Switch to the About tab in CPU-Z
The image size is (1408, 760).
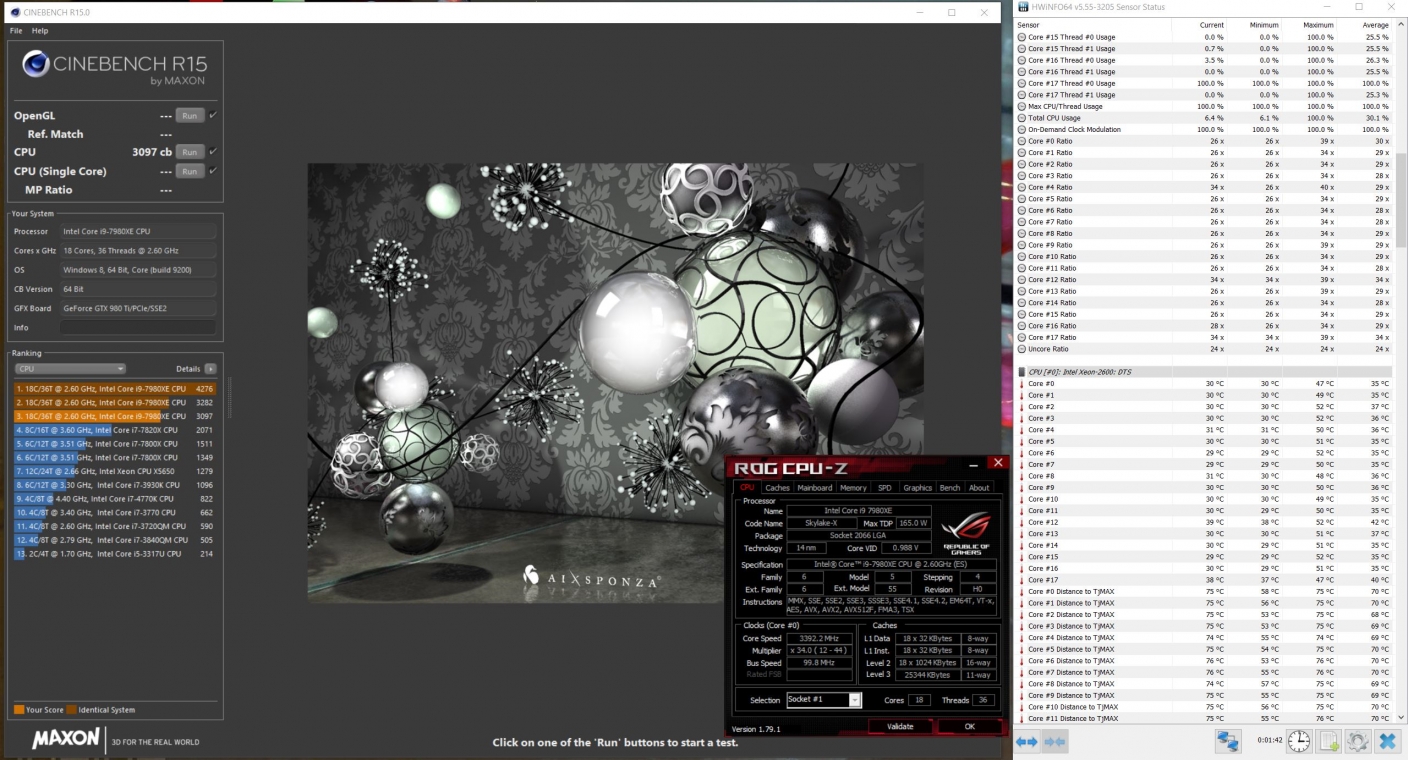pyautogui.click(x=979, y=488)
